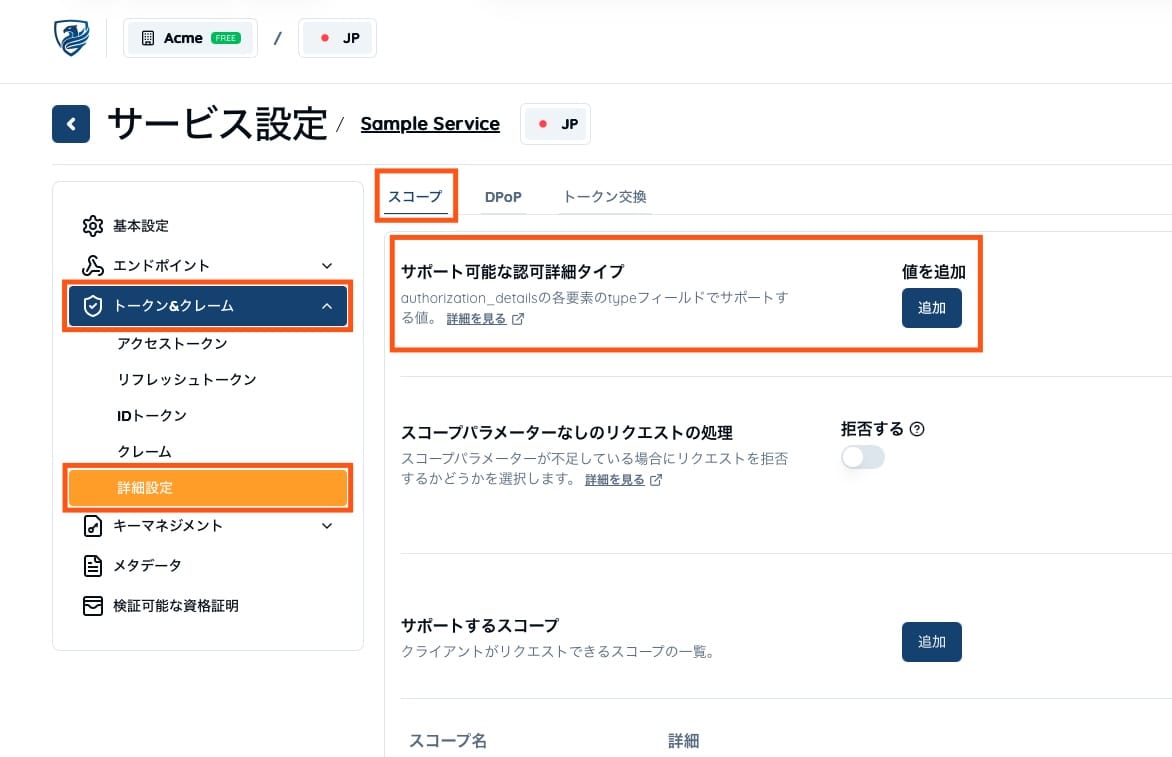Click the 詳細 column header

coord(683,741)
